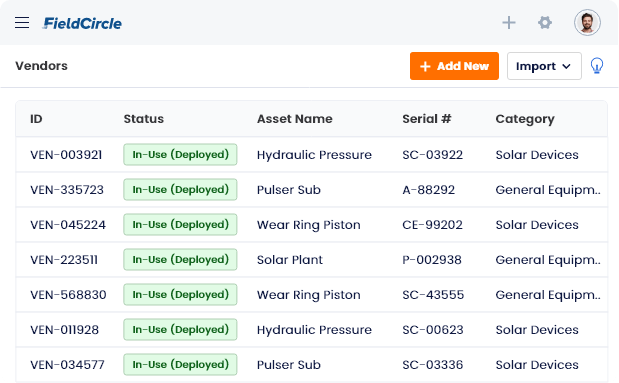Click Wear Ring Piston in VEN-045224 row
This screenshot has width=619, height=383.
click(309, 225)
